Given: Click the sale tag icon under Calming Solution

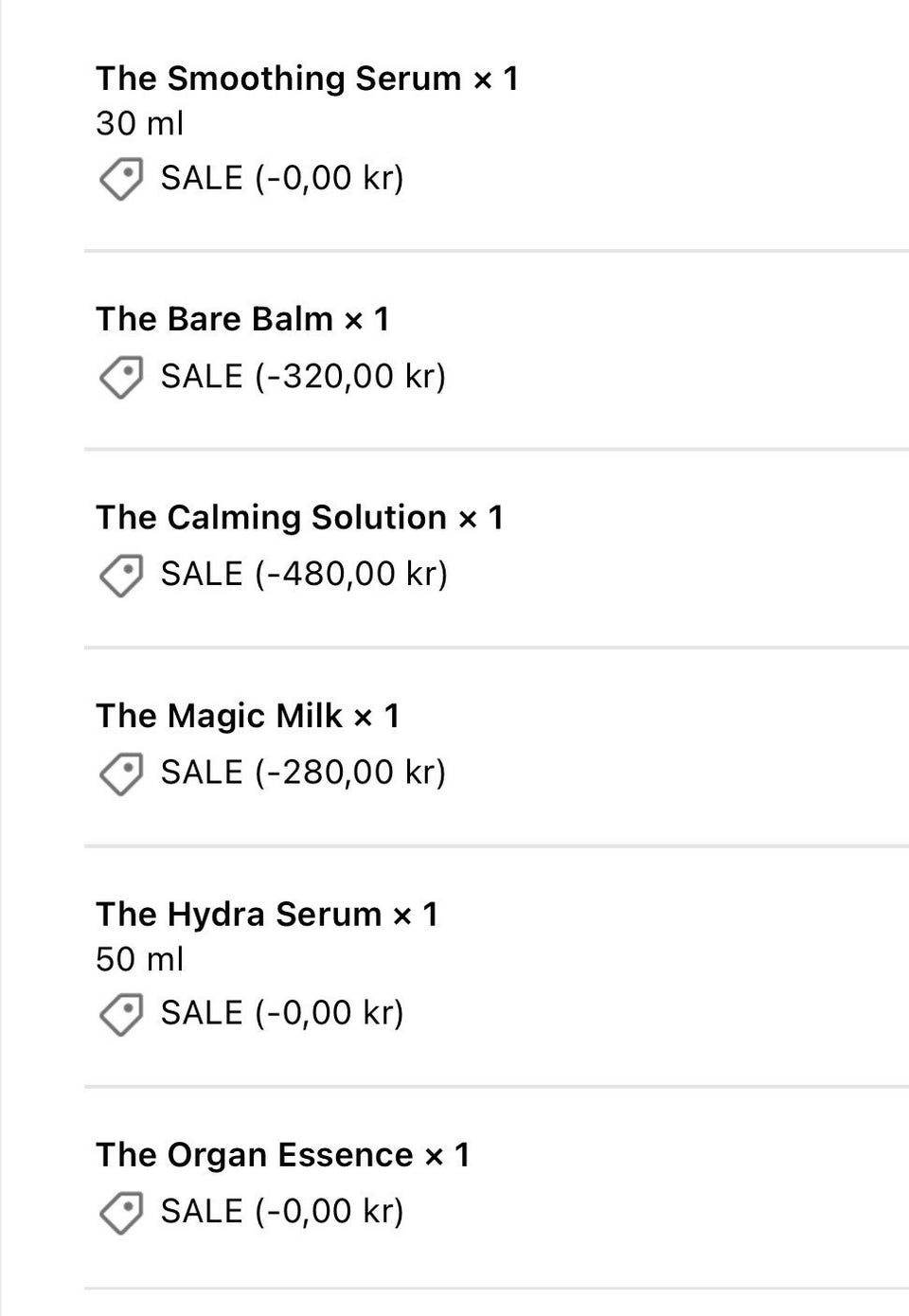Looking at the screenshot, I should [121, 575].
